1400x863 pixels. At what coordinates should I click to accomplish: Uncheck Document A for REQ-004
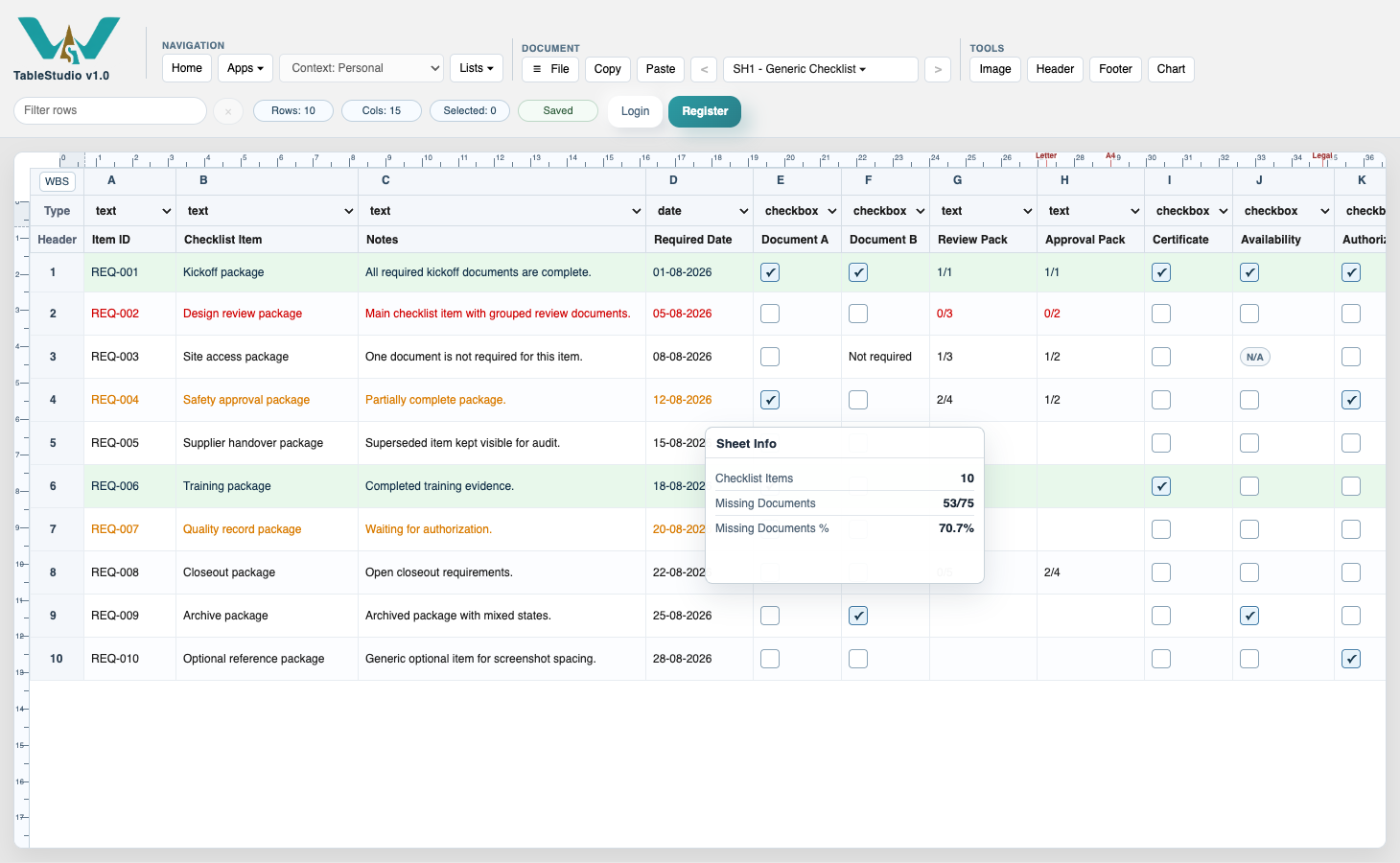coord(770,400)
